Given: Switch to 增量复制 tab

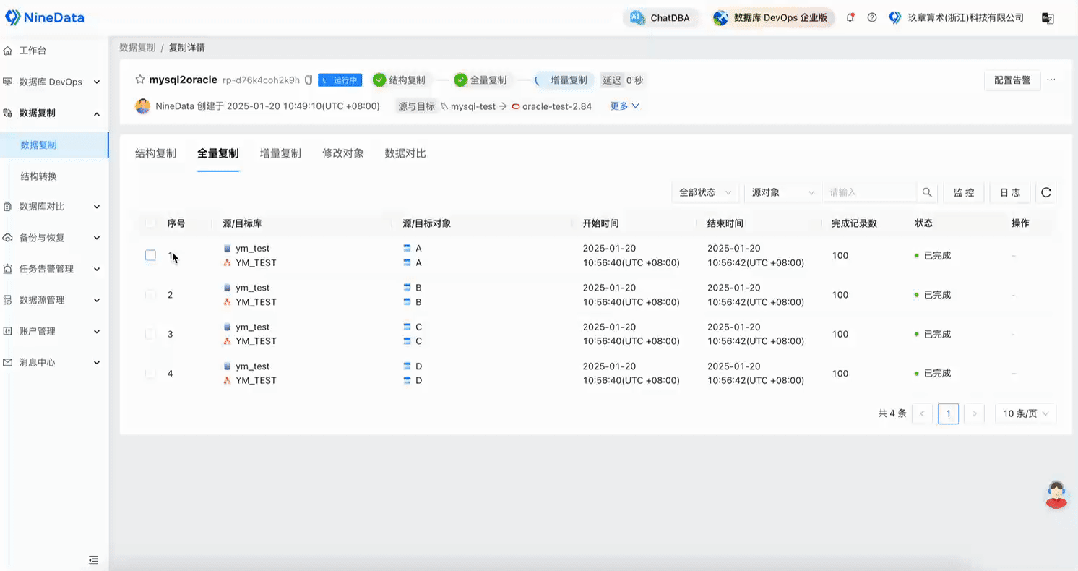Looking at the screenshot, I should point(280,153).
